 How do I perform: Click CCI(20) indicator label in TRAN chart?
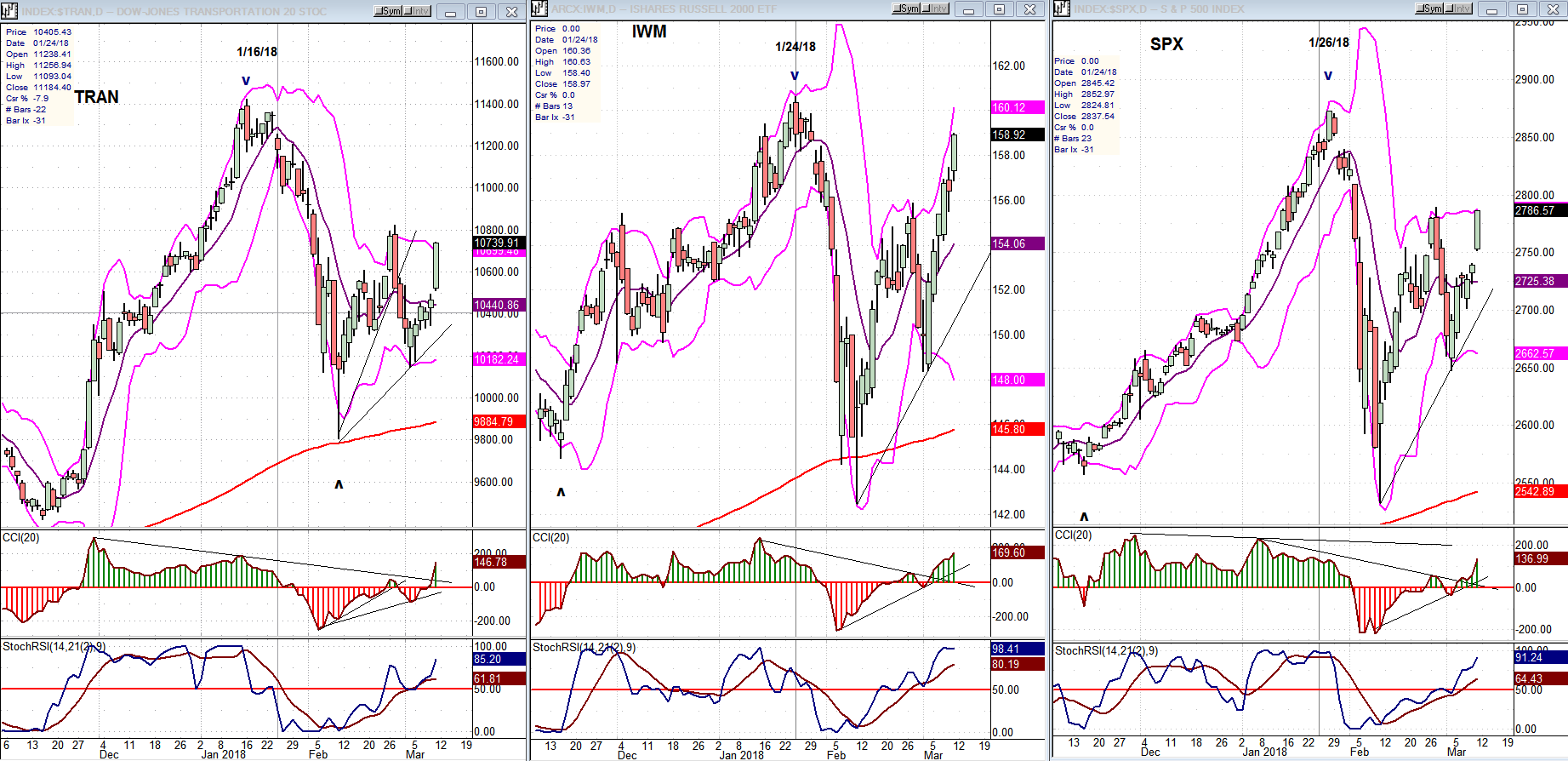20,538
